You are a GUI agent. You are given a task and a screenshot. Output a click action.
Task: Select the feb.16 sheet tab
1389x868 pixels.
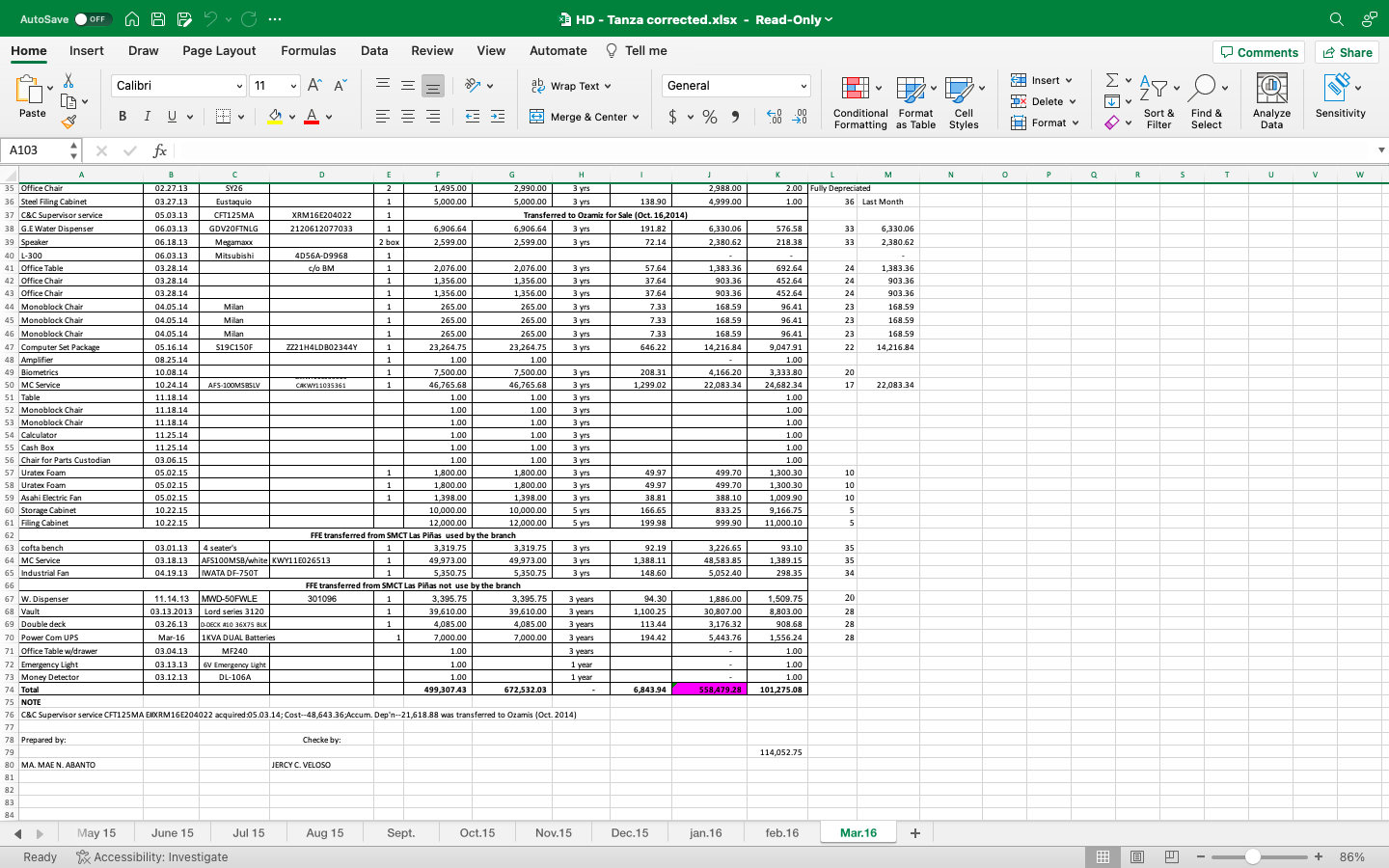[x=782, y=833]
